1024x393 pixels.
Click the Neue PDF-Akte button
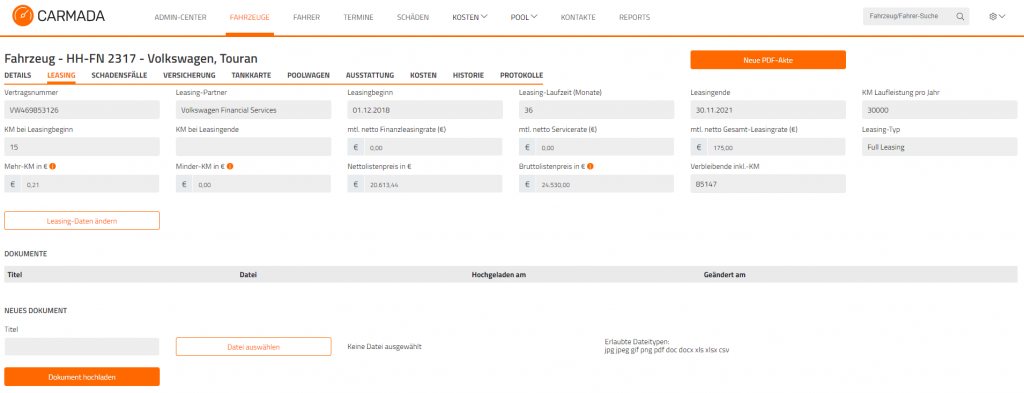[768, 60]
